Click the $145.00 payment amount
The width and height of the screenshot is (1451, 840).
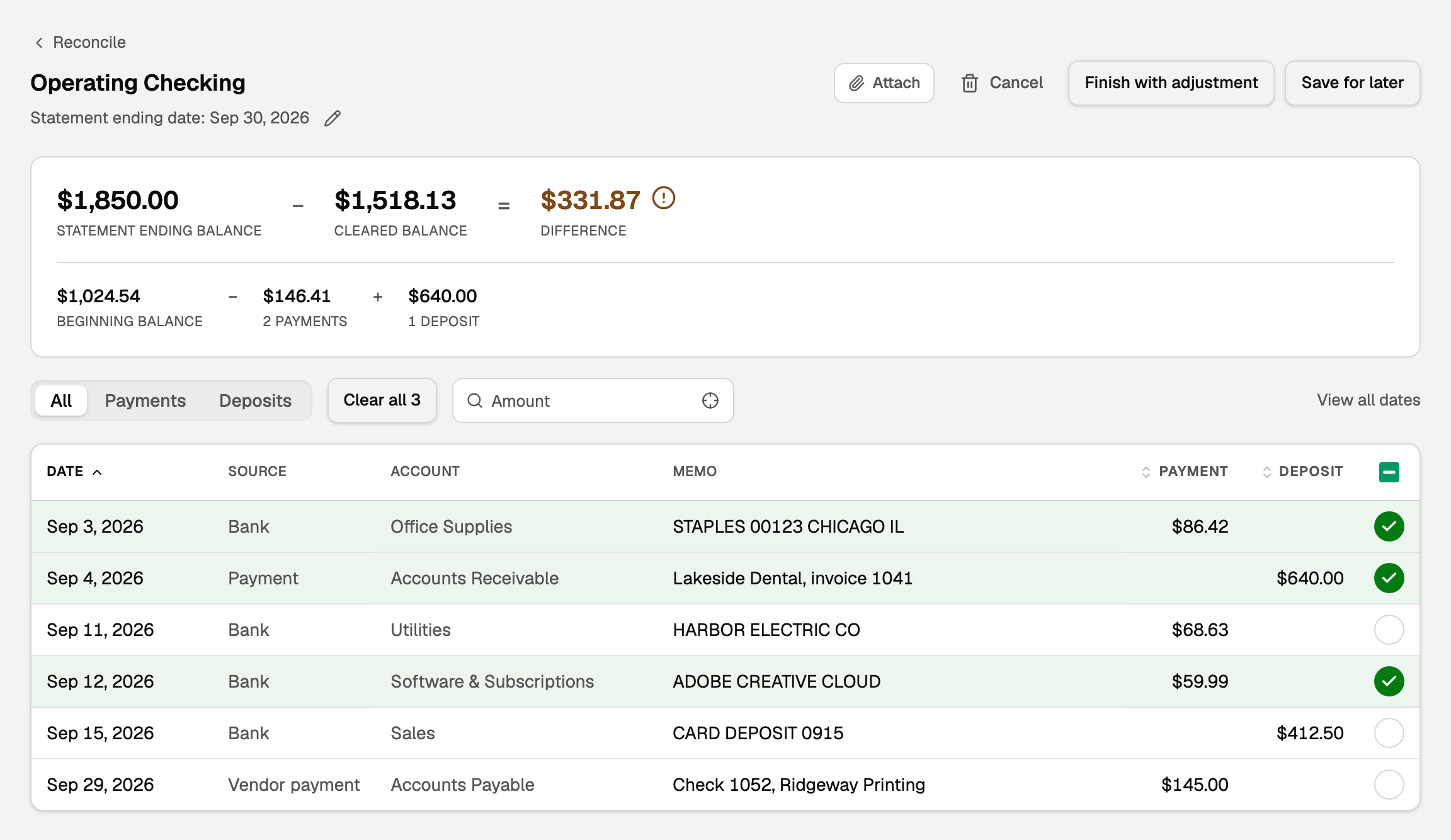(1195, 785)
